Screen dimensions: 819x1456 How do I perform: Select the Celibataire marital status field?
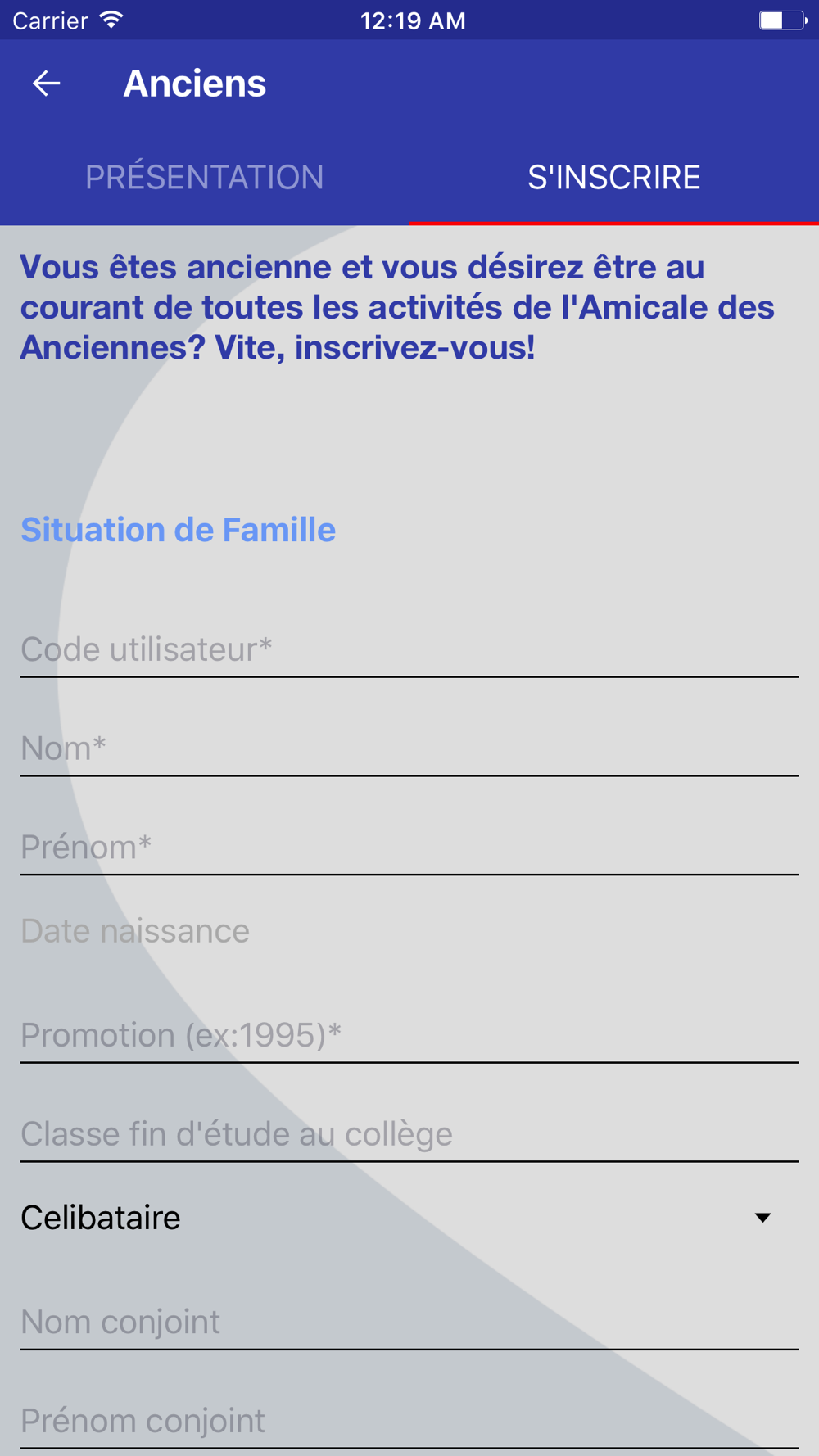409,1218
